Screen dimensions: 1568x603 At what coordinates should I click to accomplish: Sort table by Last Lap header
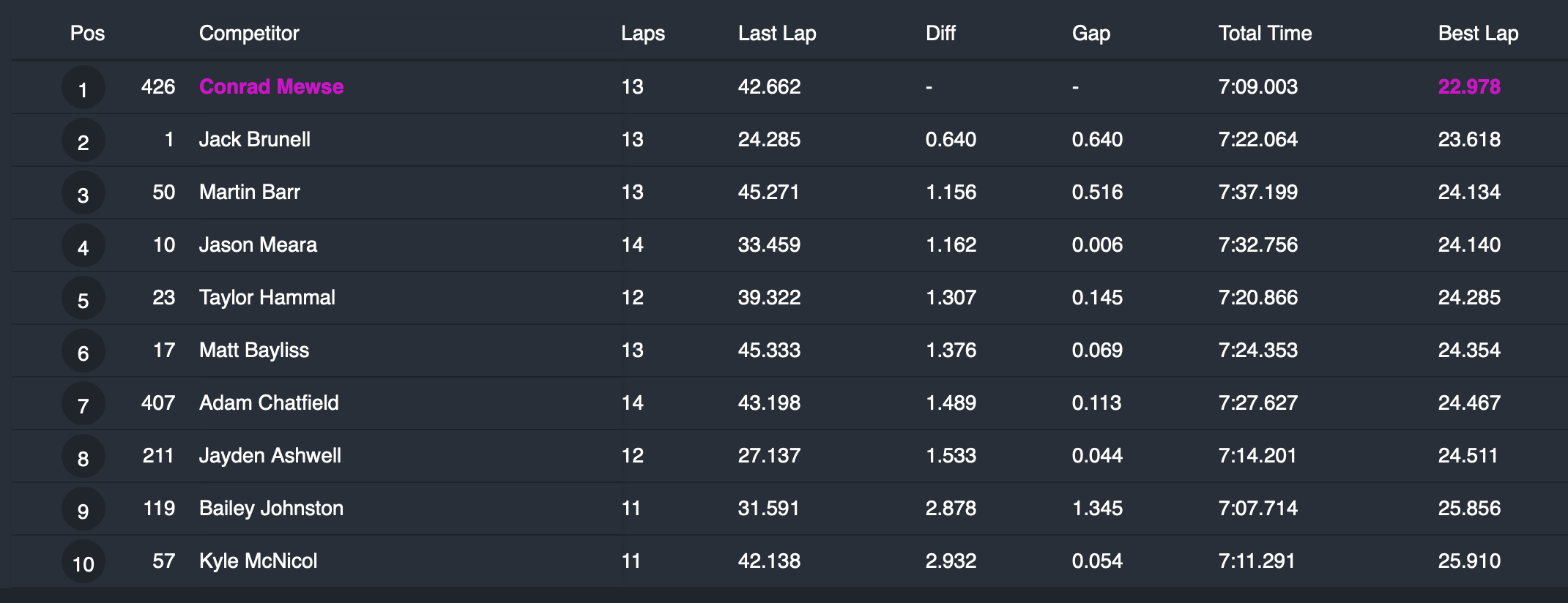click(x=776, y=33)
